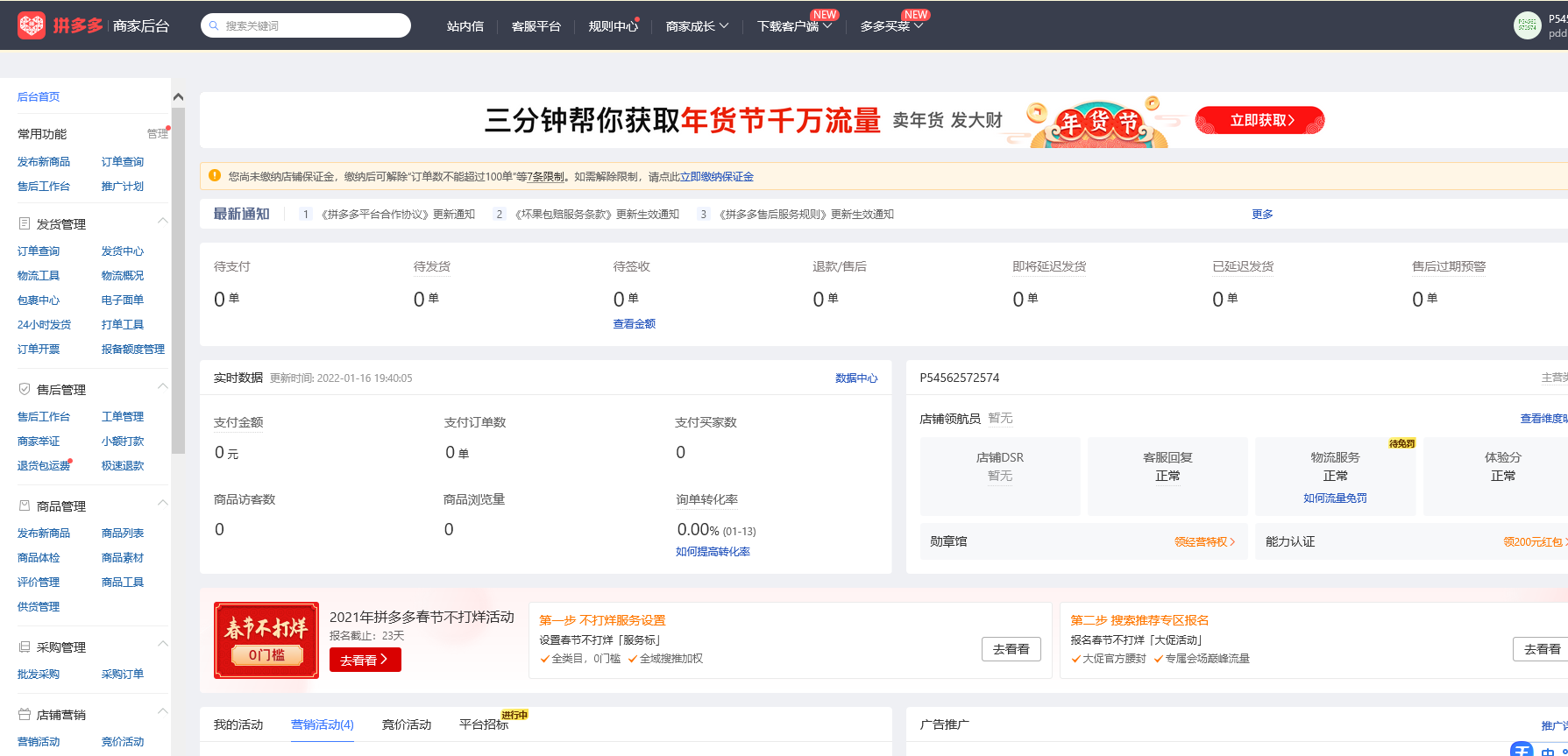Open 后台首页 in sidebar
1568x756 pixels.
[x=39, y=96]
